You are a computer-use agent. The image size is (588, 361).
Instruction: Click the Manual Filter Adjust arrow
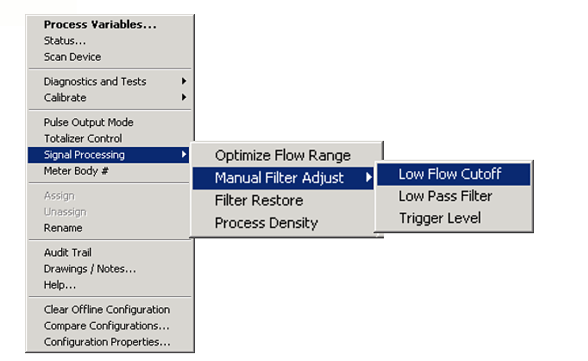click(369, 177)
